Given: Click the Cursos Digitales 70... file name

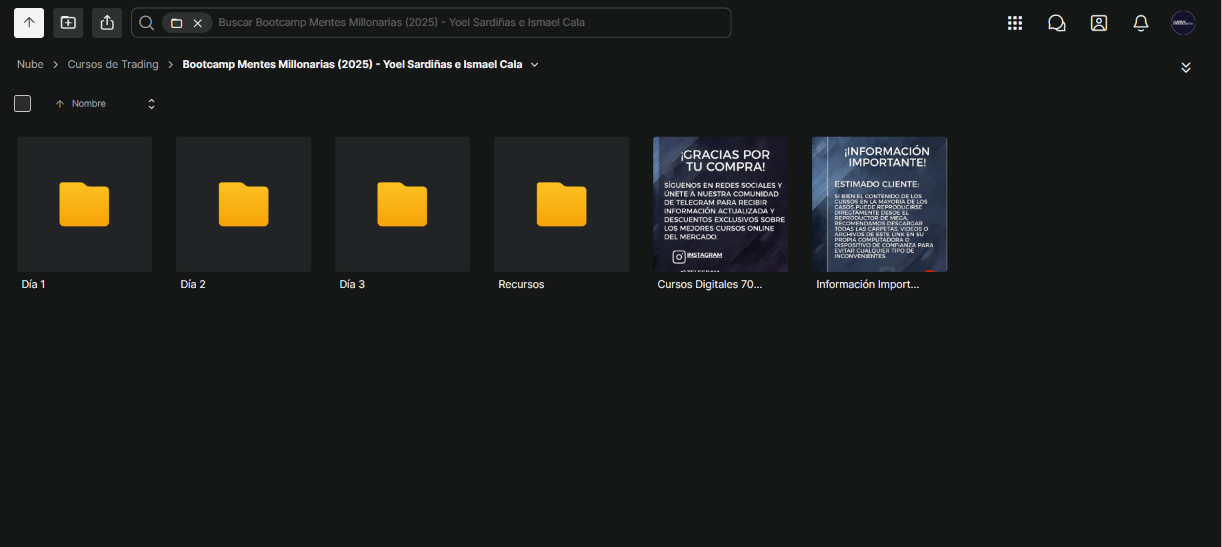Looking at the screenshot, I should [x=709, y=285].
